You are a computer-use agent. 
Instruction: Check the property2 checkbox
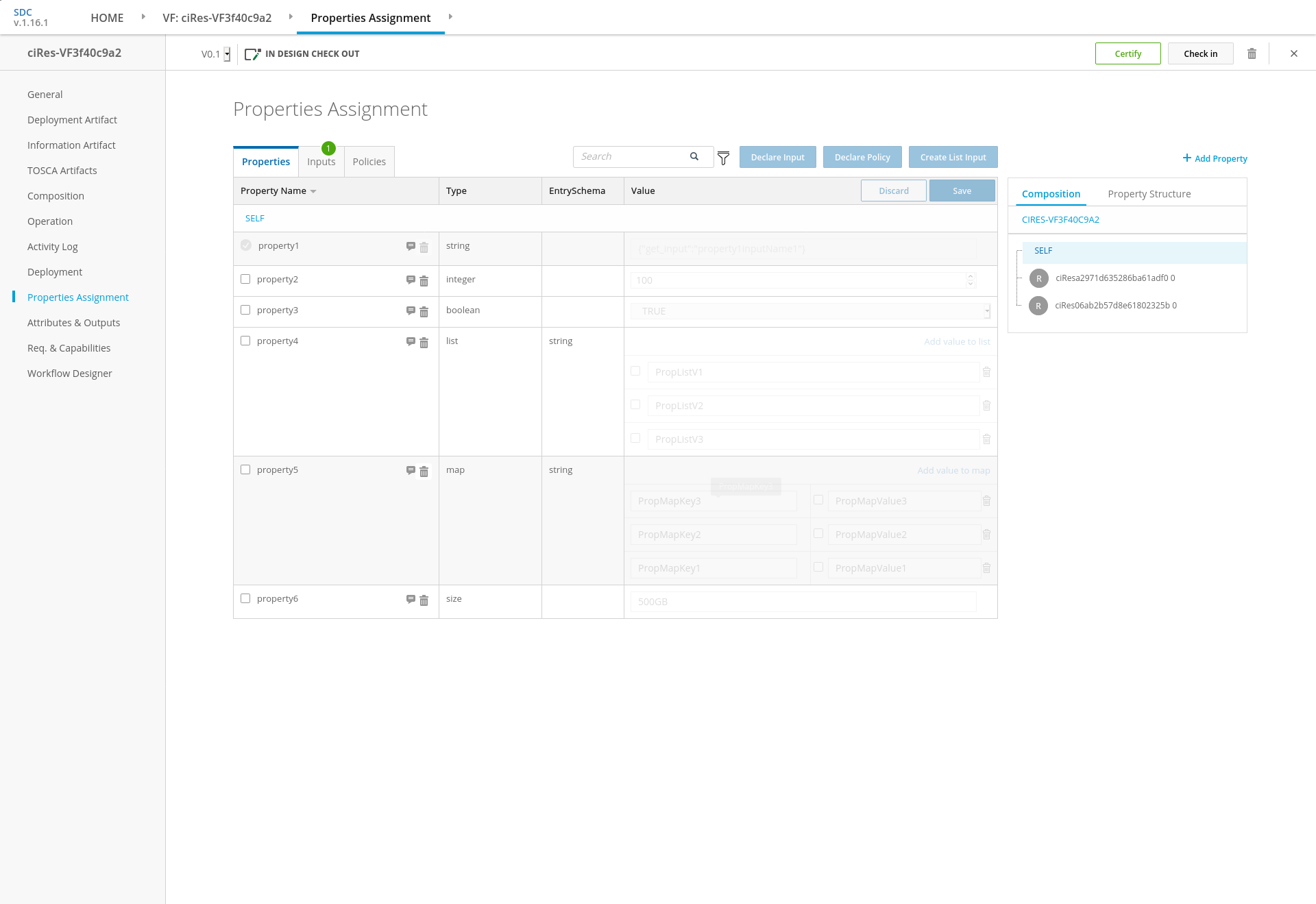[245, 279]
